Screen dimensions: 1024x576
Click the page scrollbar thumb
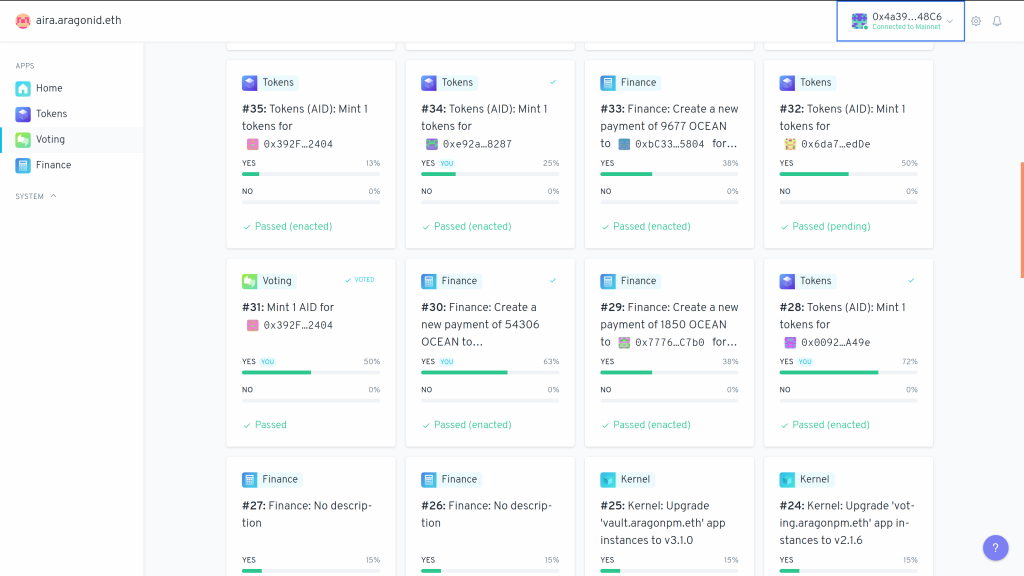(1021, 220)
